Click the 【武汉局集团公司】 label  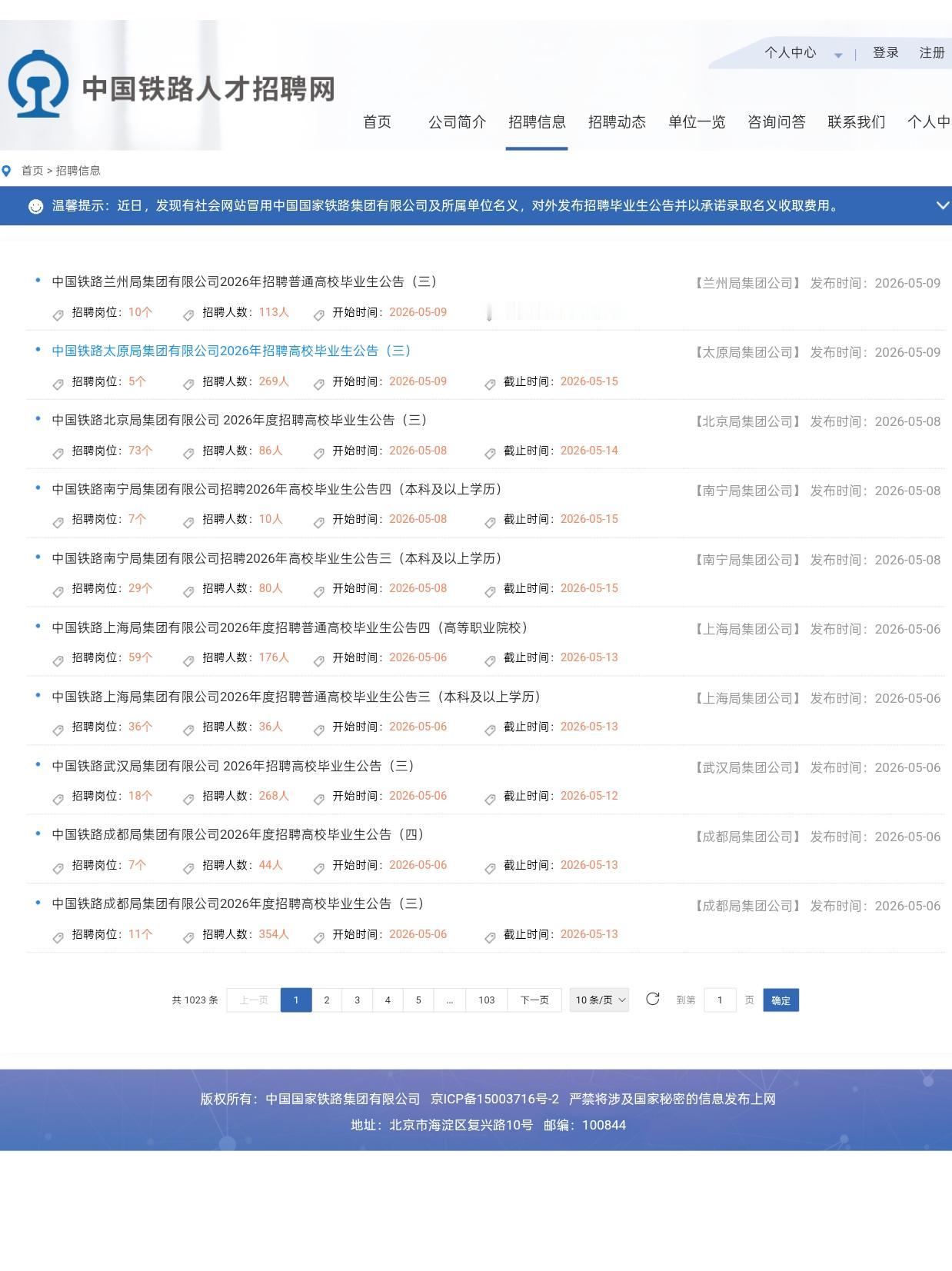coord(747,767)
